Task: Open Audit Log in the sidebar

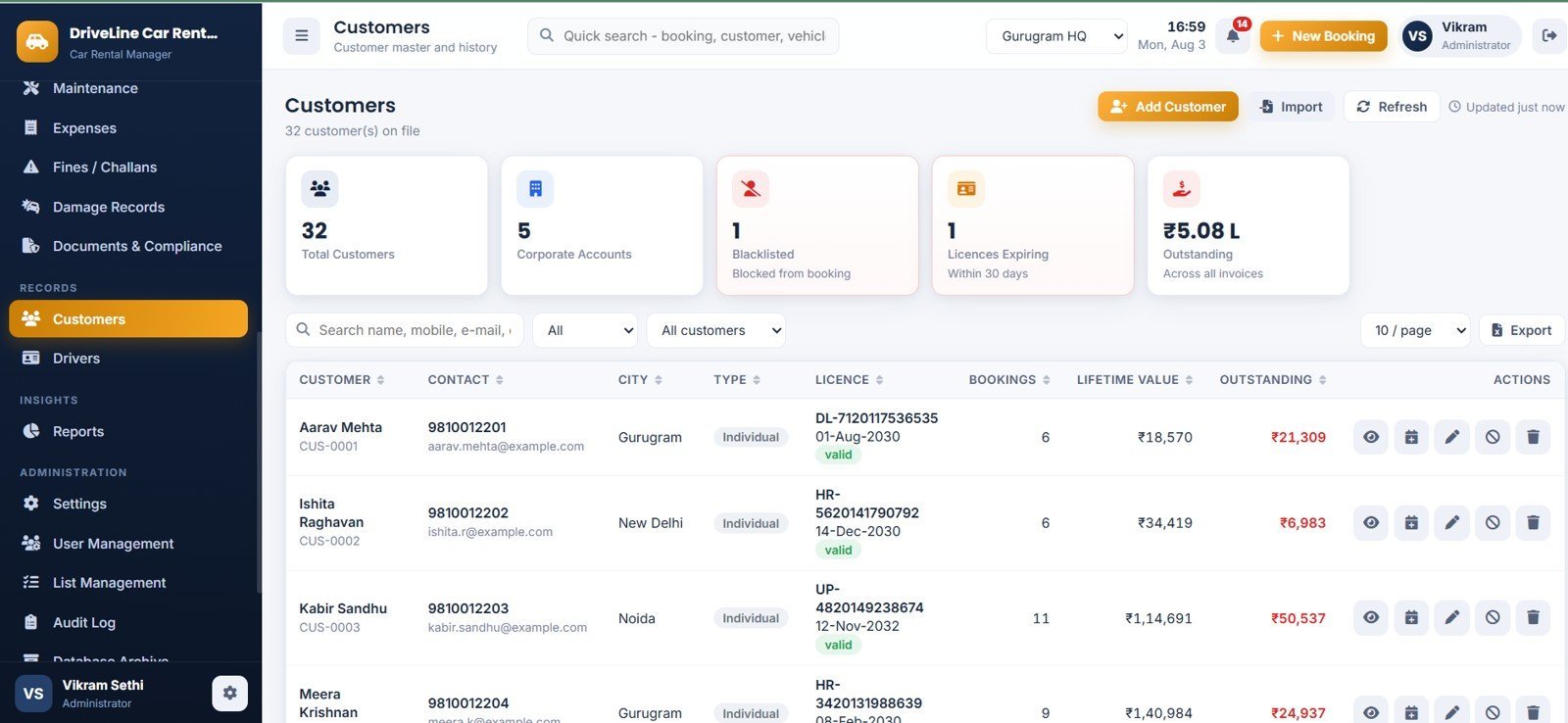Action: [x=128, y=622]
